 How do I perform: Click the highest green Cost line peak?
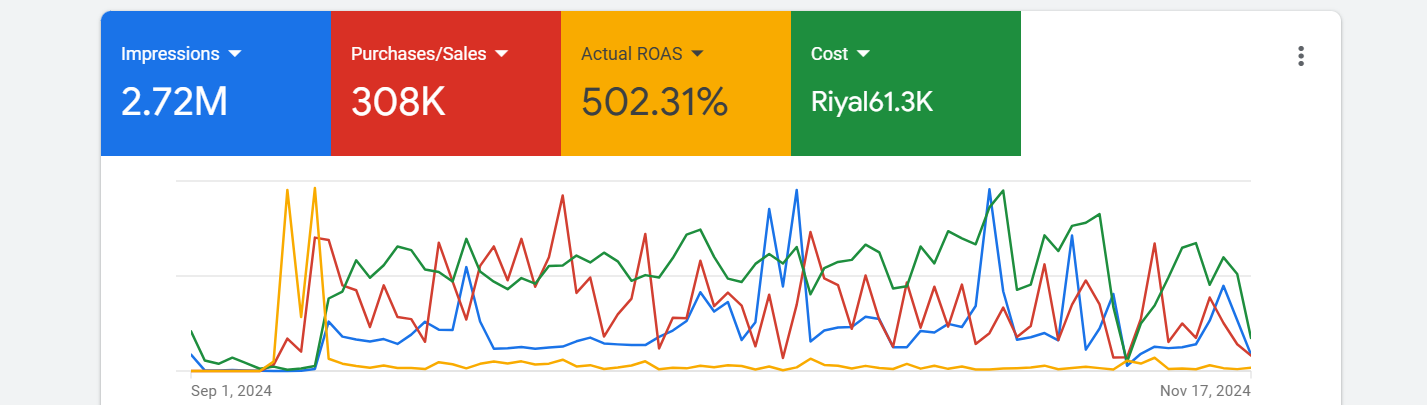coord(1003,191)
